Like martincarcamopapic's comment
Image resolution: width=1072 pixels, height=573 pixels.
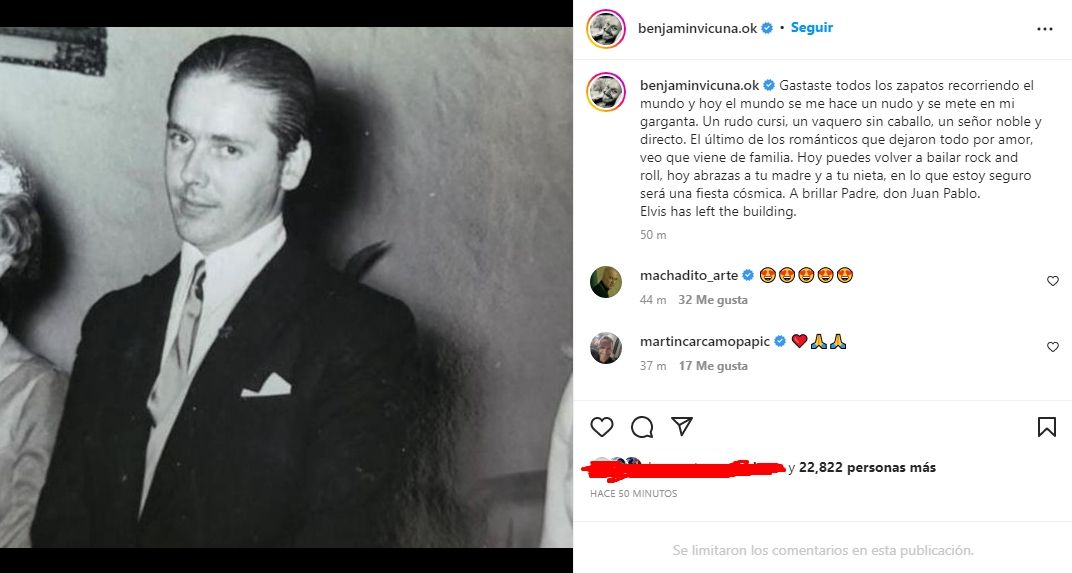pos(1052,347)
